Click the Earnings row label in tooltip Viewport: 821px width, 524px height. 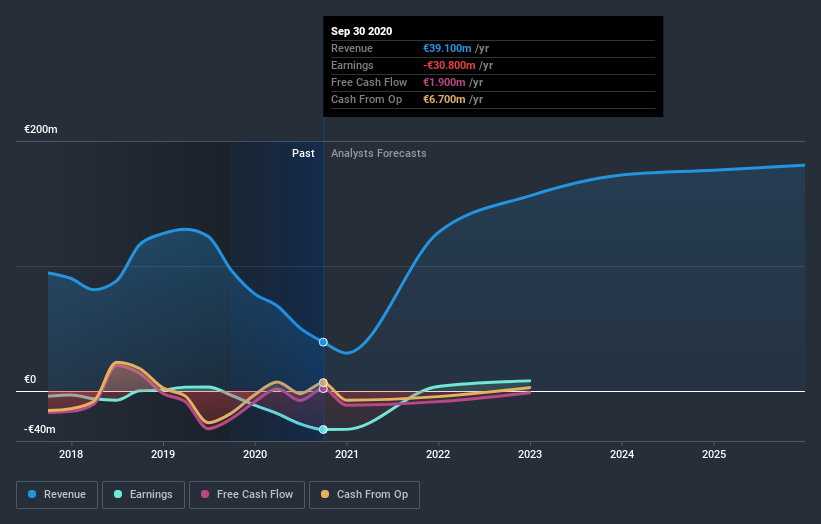(352, 65)
